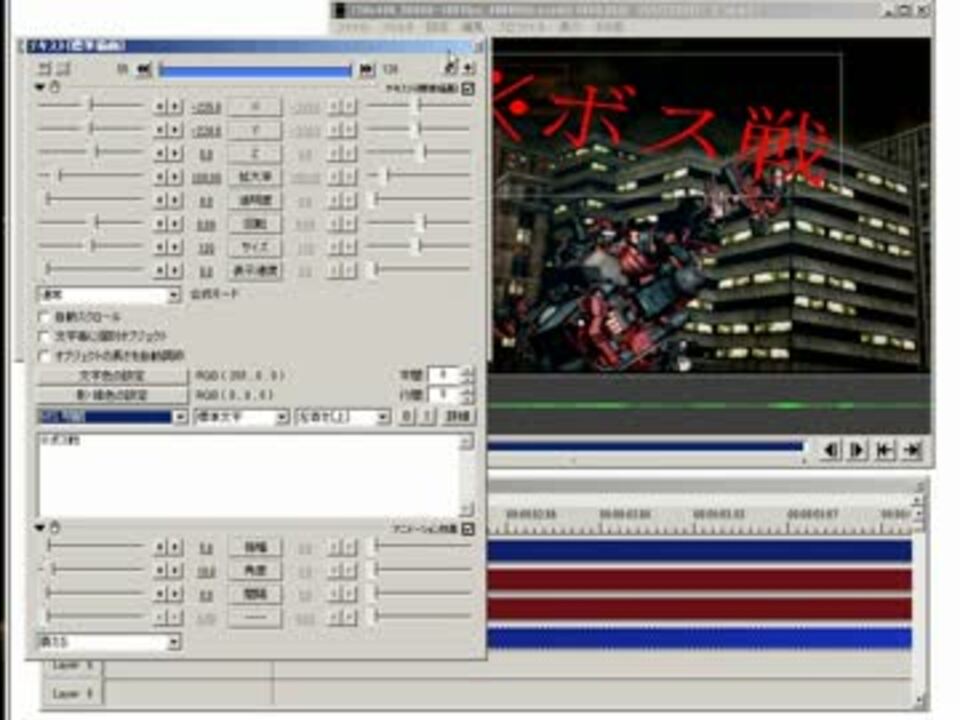The width and height of the screenshot is (960, 720).
Task: Decrease 透明度 value with left arrow
Action: point(160,200)
